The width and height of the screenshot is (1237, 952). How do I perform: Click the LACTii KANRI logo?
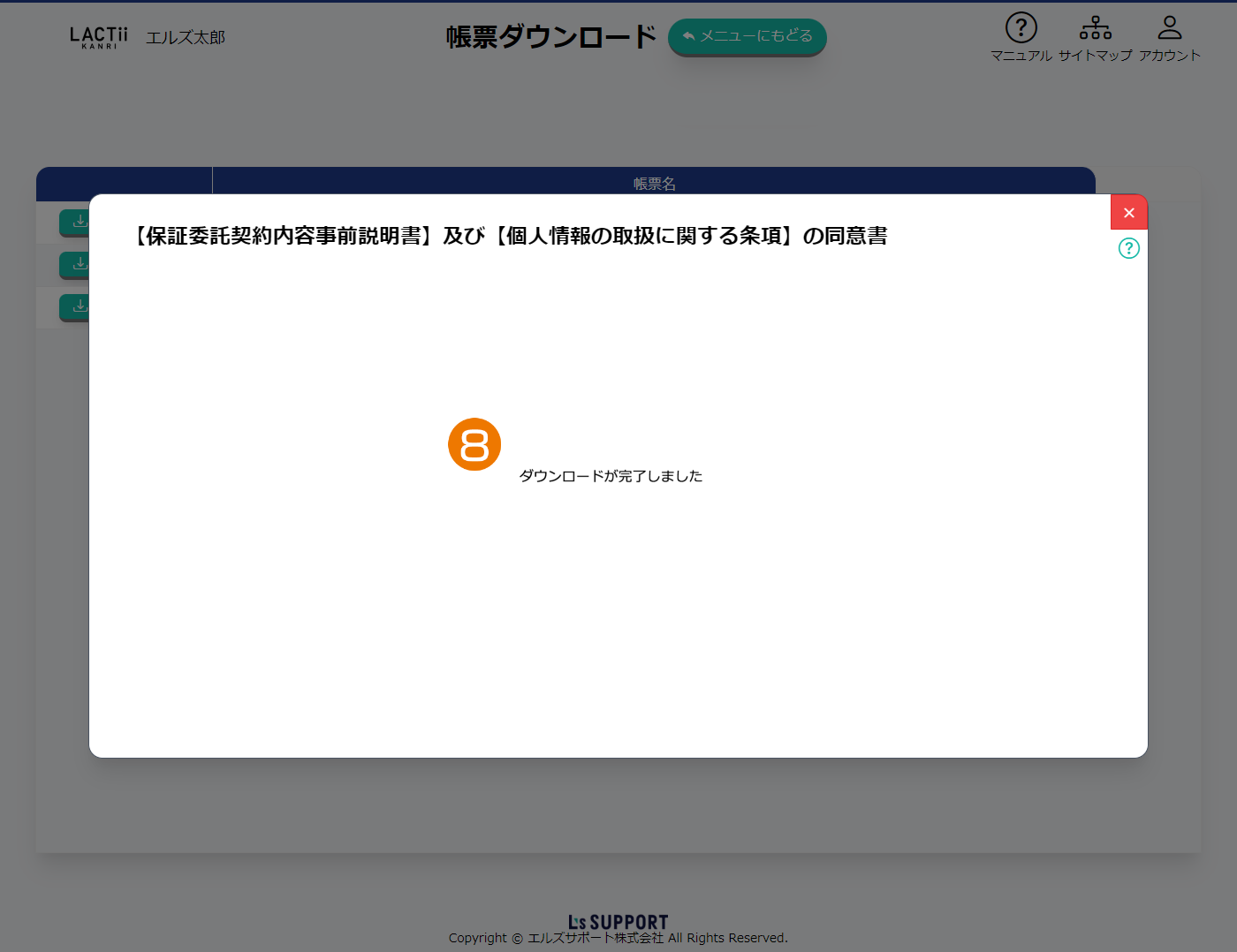[x=98, y=36]
